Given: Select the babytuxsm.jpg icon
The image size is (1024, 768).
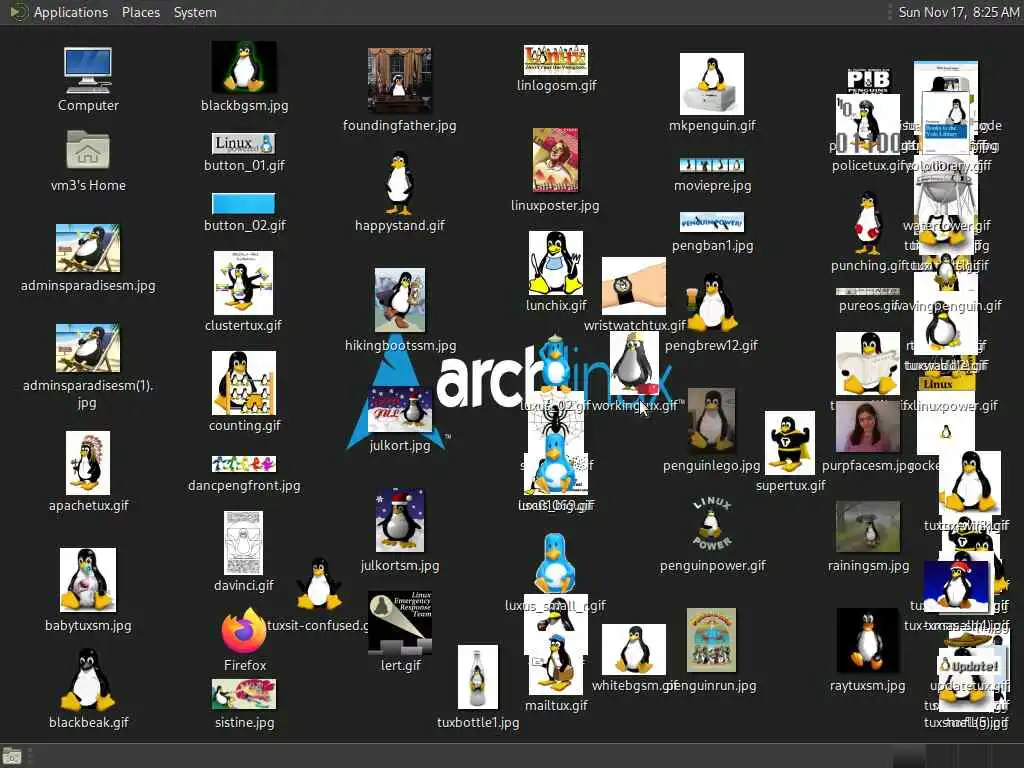Looking at the screenshot, I should [x=88, y=580].
